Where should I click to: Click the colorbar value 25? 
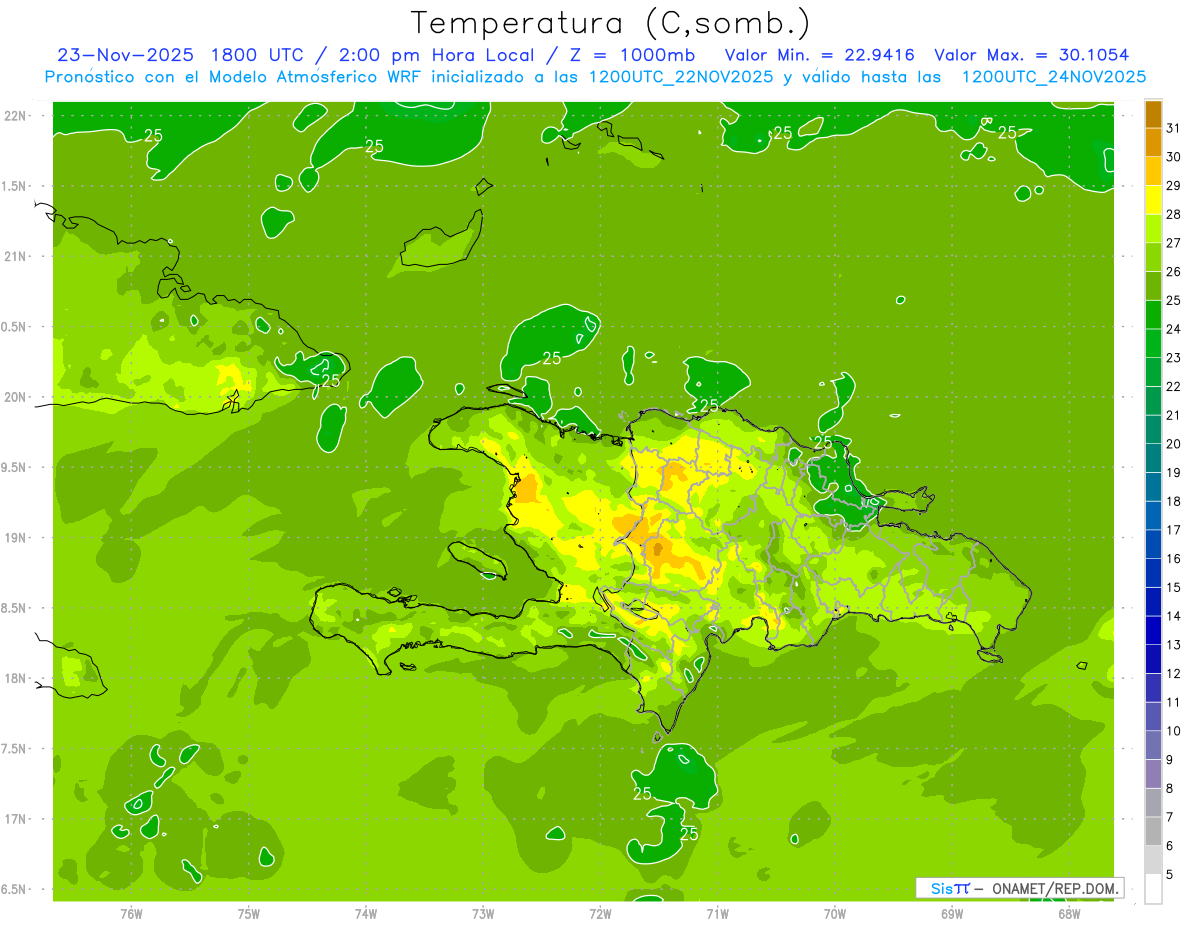point(1173,301)
